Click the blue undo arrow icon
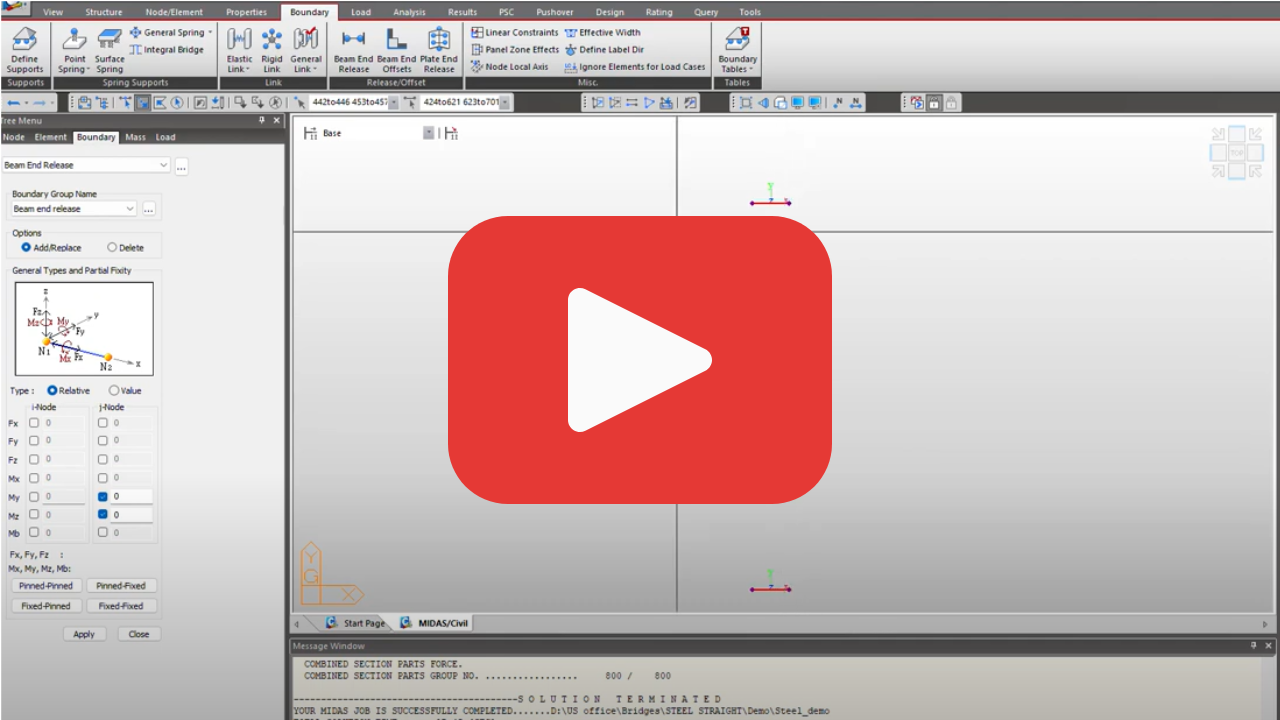The image size is (1280, 720). (14, 103)
